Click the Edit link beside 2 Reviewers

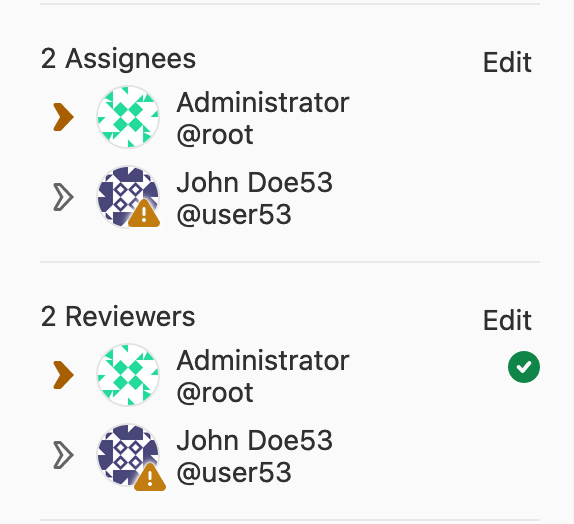[507, 320]
